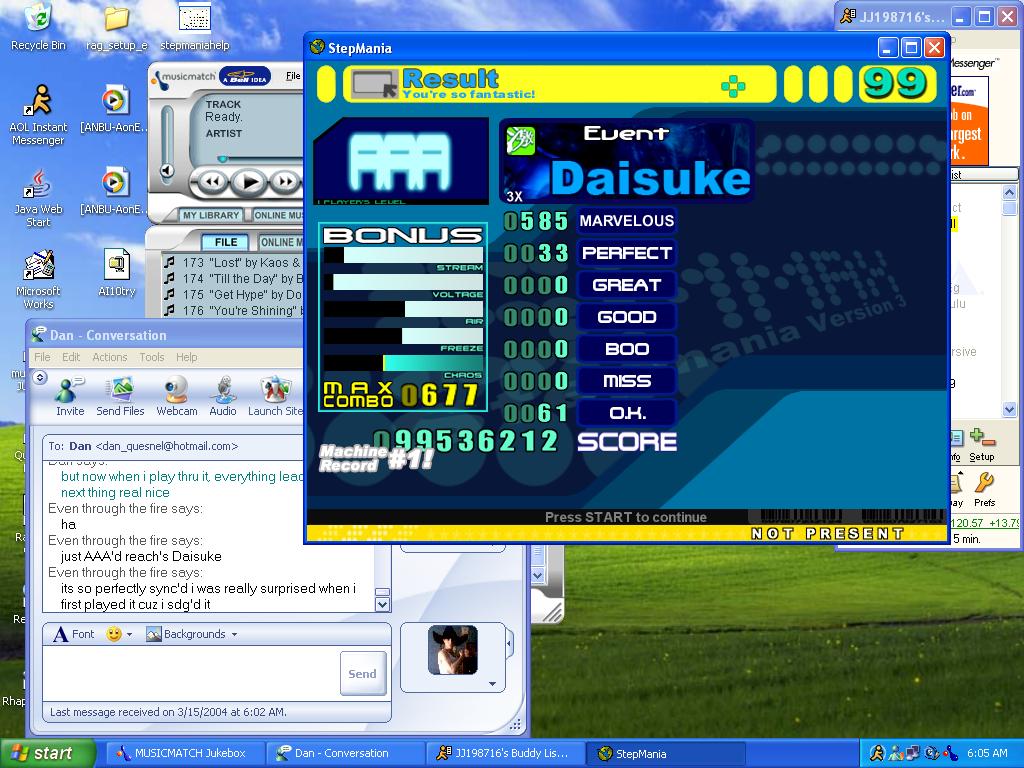
Task: Open Microsoft Works desktop shortcut
Action: pyautogui.click(x=39, y=278)
